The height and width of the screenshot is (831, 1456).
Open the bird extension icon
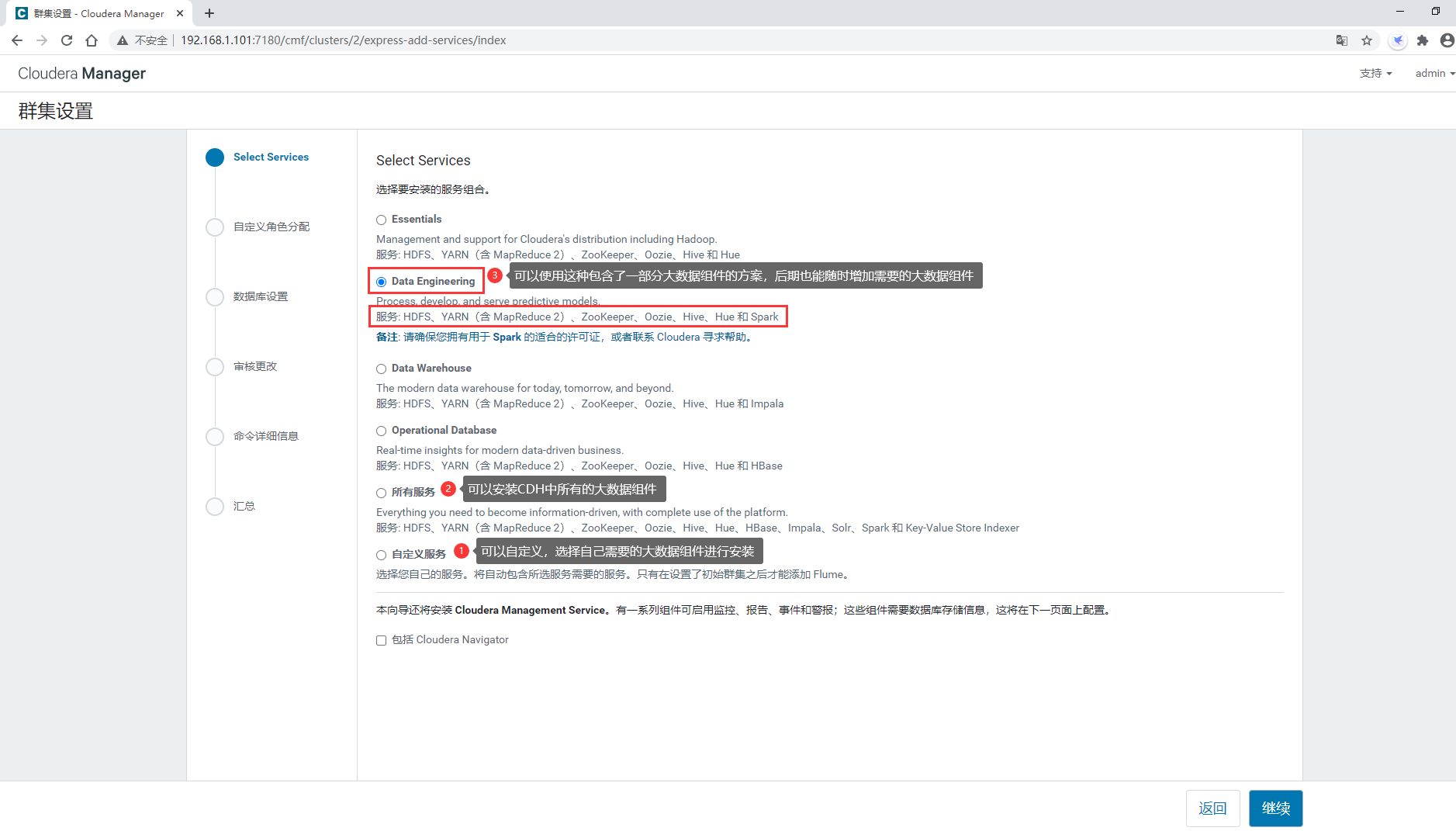click(1398, 40)
